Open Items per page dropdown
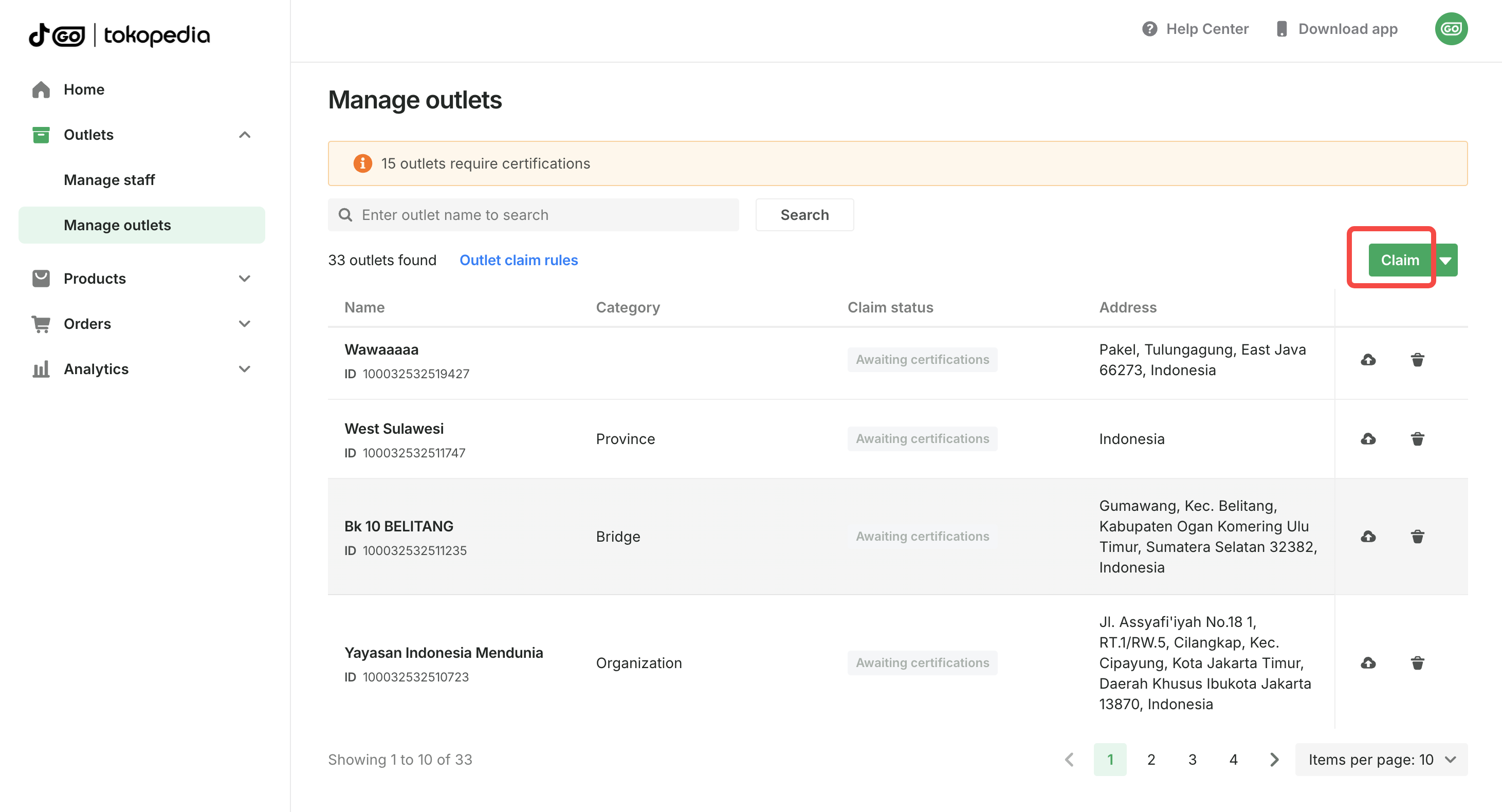This screenshot has width=1502, height=812. click(1381, 760)
